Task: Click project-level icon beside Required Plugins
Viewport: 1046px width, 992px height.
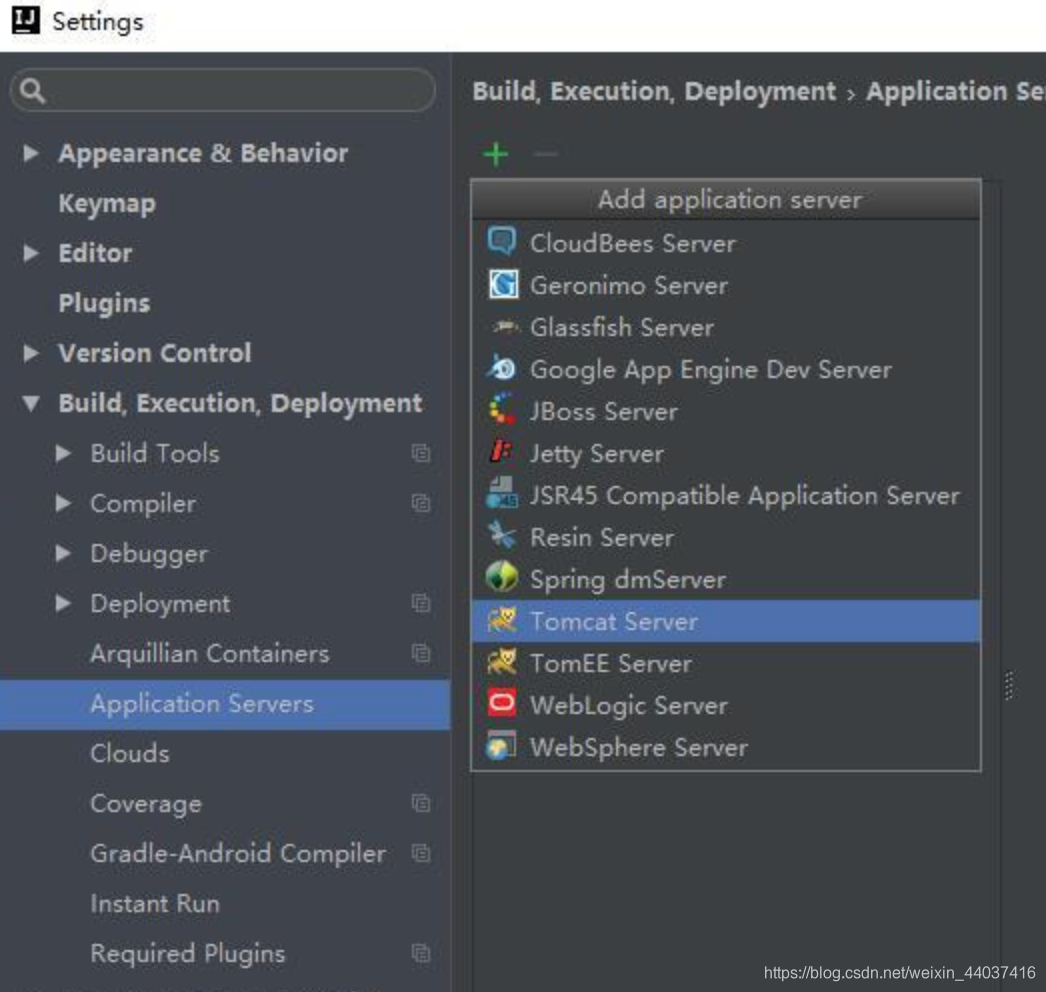Action: click(421, 953)
